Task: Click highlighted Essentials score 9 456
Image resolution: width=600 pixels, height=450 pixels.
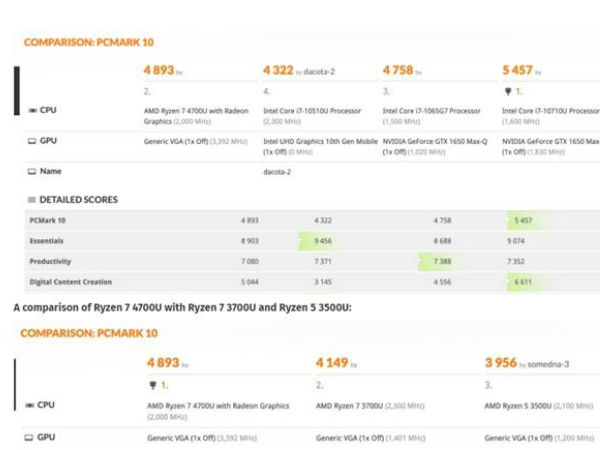Action: click(323, 241)
